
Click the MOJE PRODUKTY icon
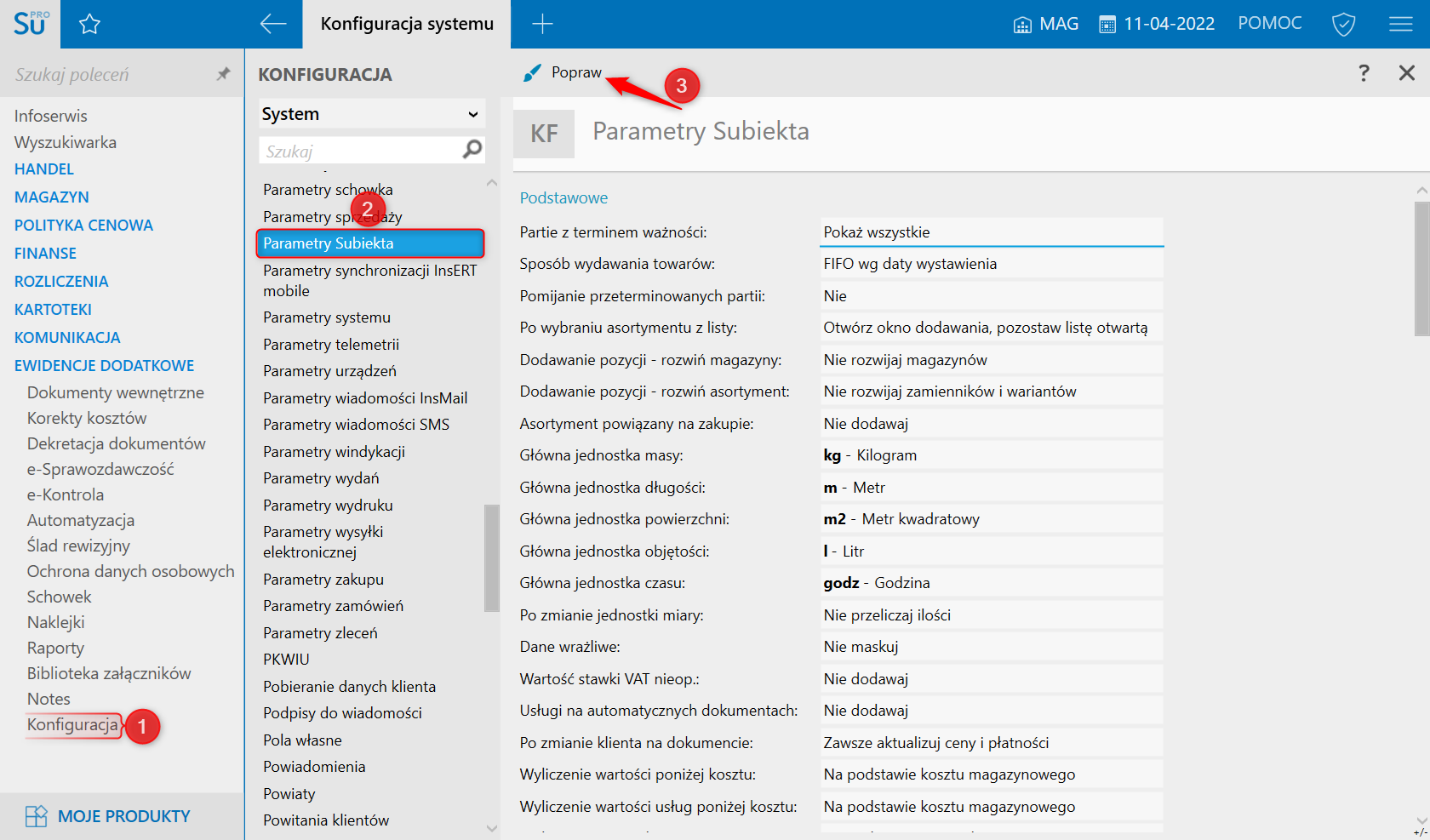pyautogui.click(x=36, y=816)
